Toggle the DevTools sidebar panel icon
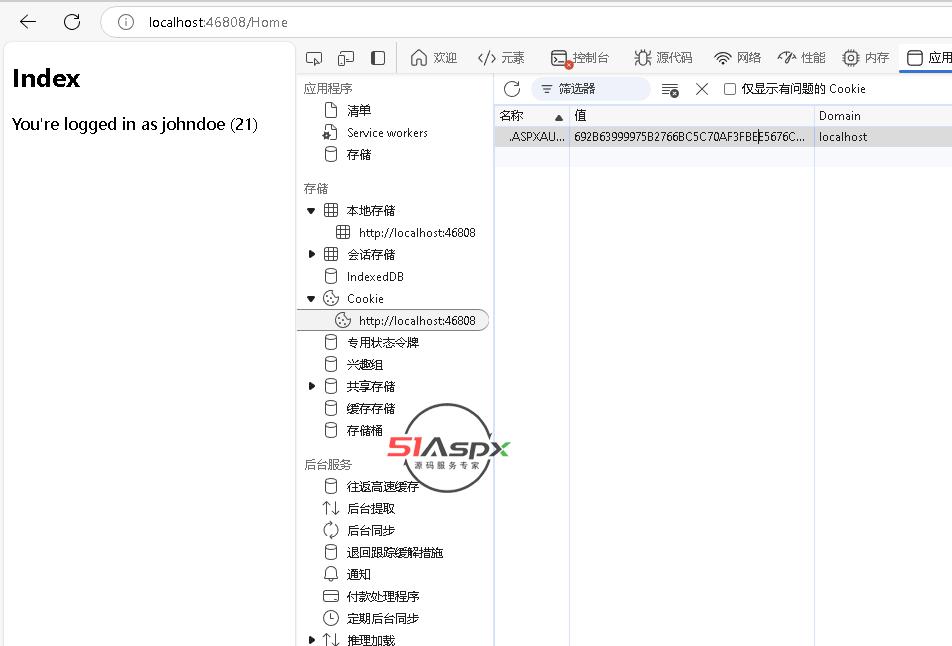The width and height of the screenshot is (952, 646). (x=378, y=58)
